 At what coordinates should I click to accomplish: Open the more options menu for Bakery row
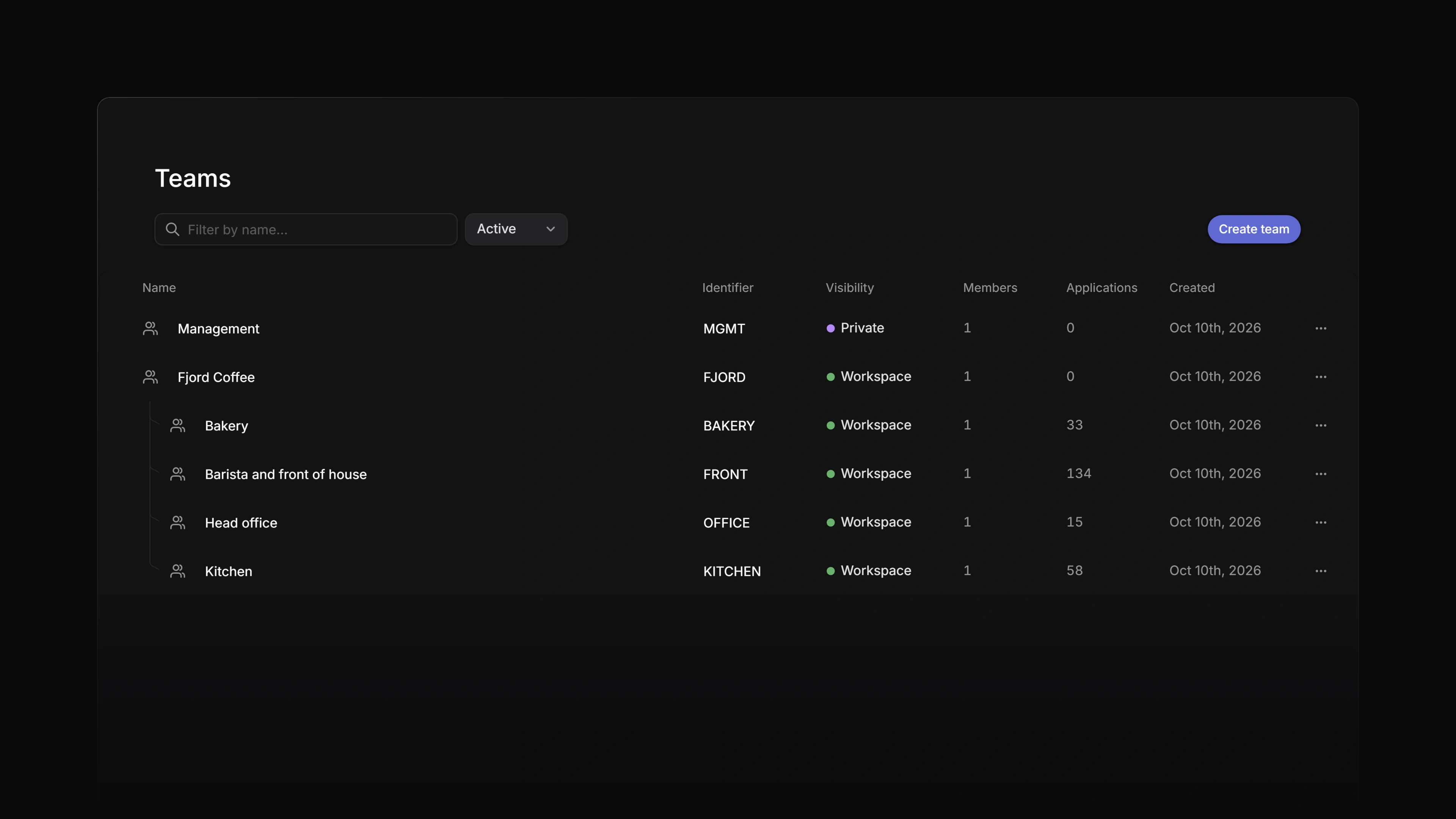coord(1320,425)
